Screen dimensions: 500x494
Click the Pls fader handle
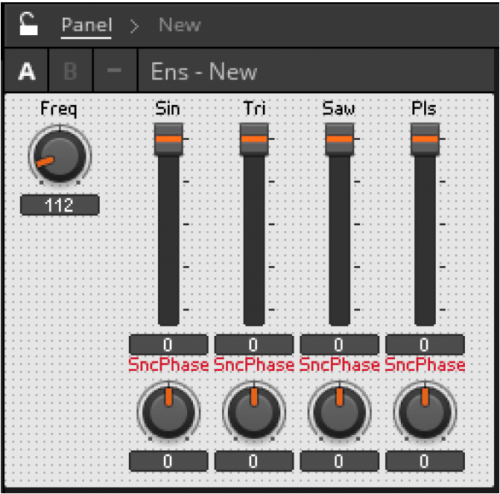[425, 139]
